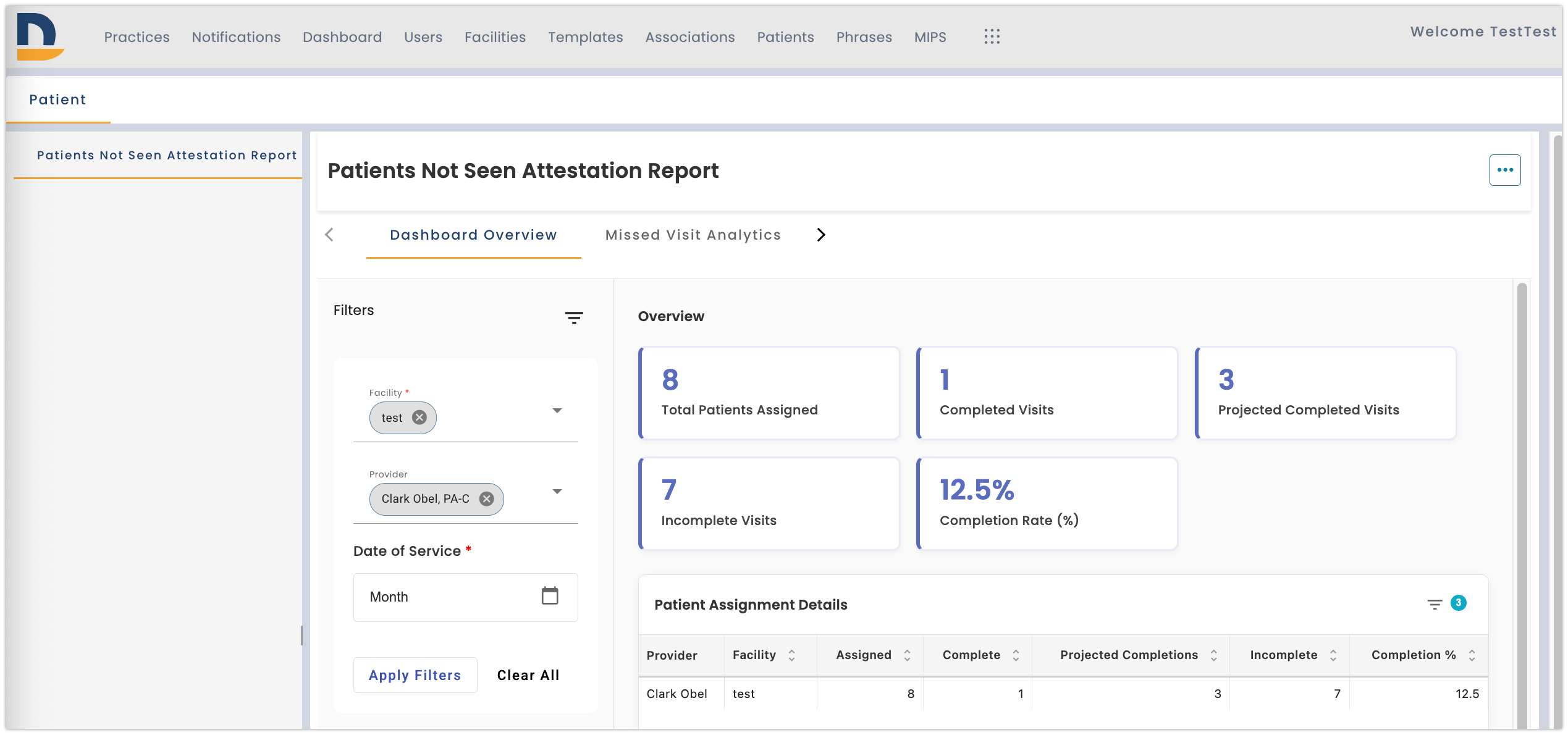Sort table by Incomplete column
Image resolution: width=1568 pixels, height=735 pixels.
(1333, 655)
